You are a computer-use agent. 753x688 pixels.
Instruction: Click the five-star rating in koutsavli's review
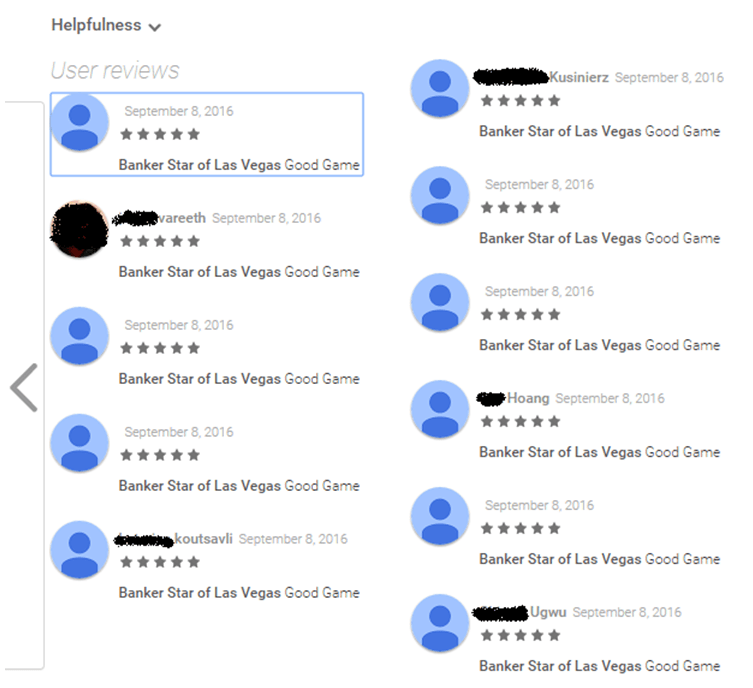tap(160, 562)
